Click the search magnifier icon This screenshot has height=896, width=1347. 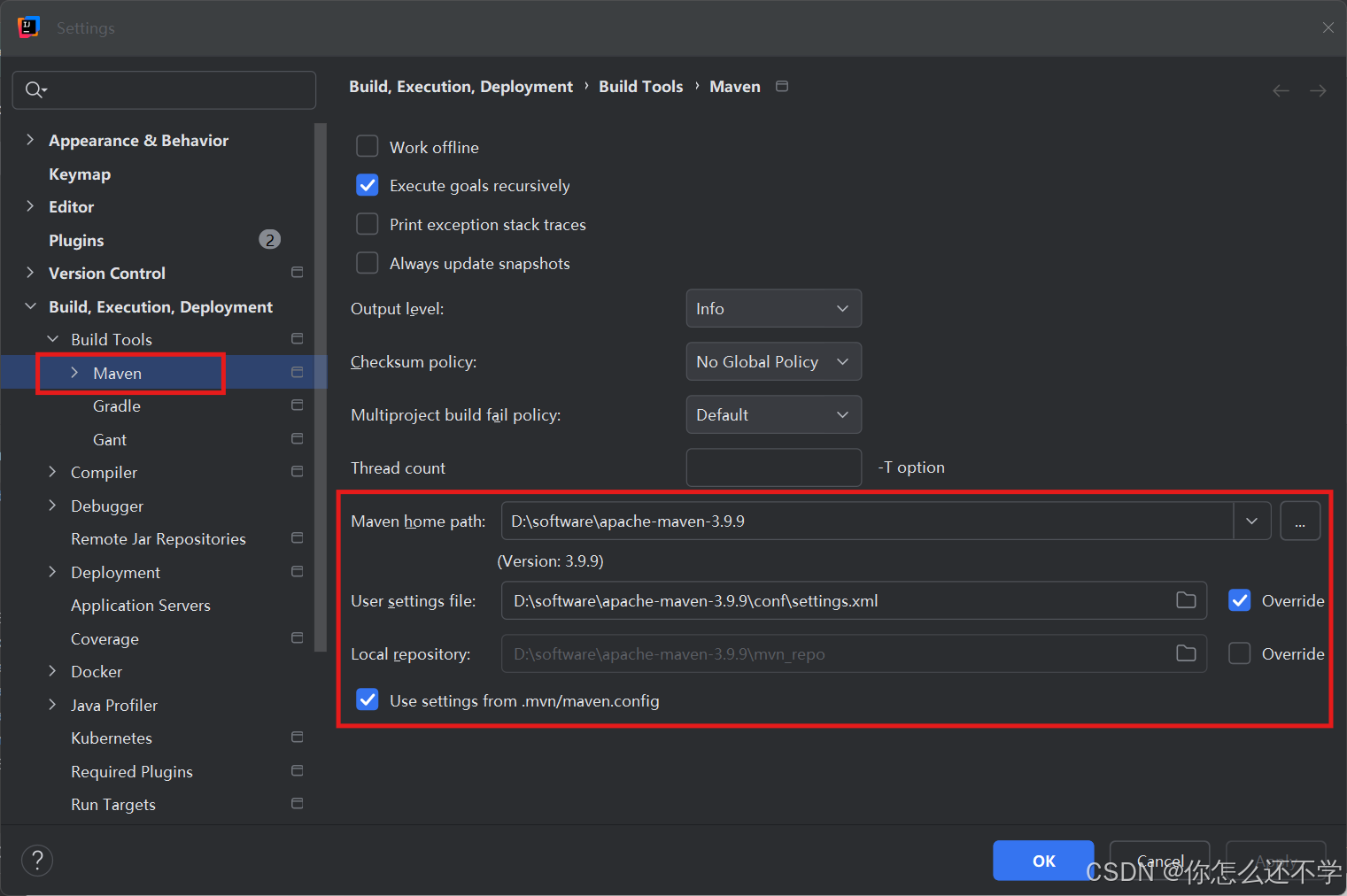tap(35, 89)
